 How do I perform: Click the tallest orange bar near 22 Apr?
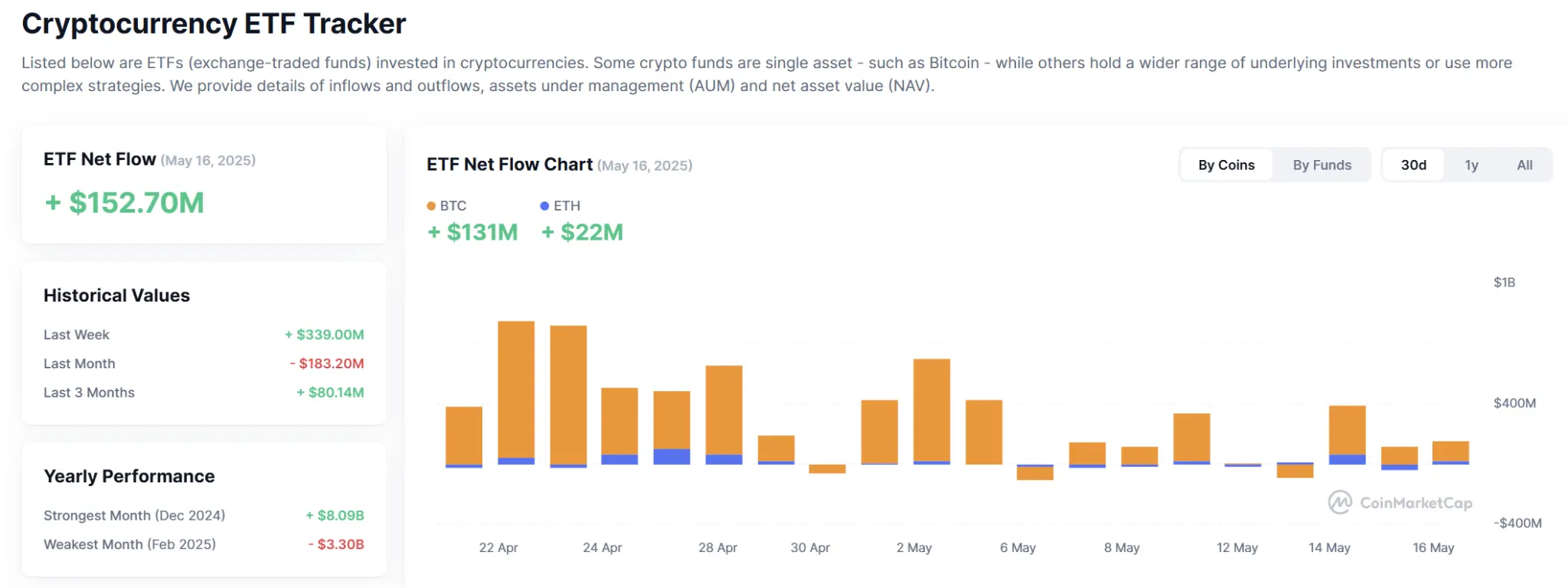click(516, 390)
